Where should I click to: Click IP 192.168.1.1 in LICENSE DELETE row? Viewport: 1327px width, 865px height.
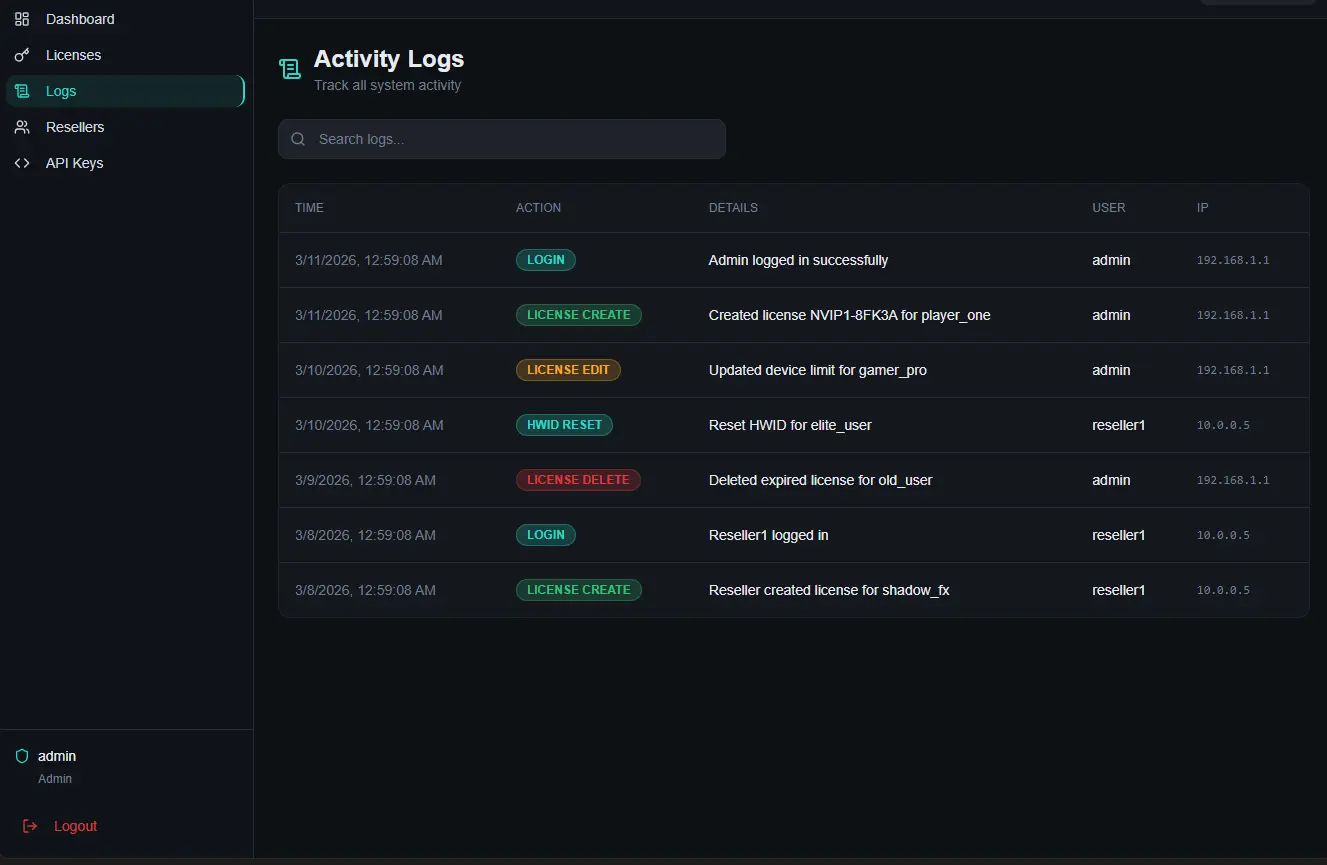(x=1233, y=480)
